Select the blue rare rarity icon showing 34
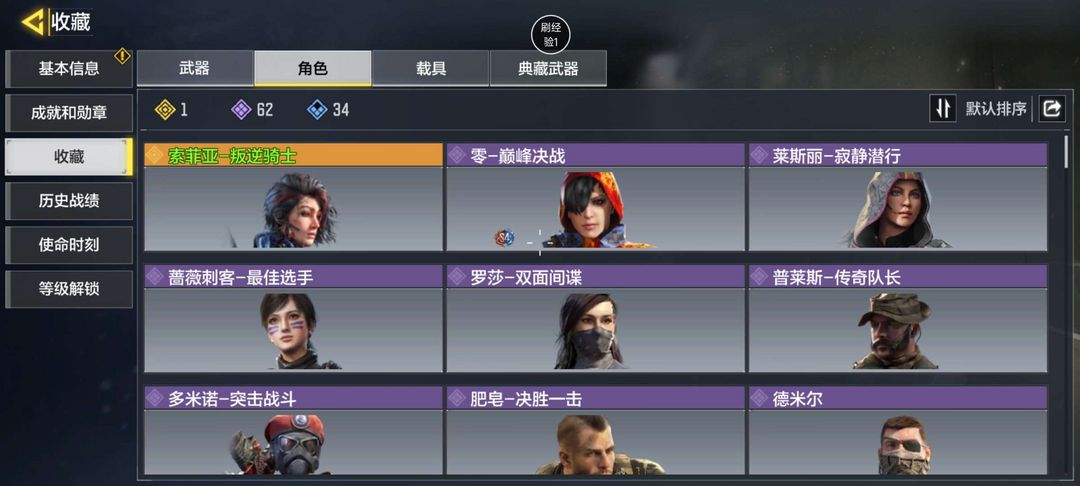The width and height of the screenshot is (1080, 486). pos(317,109)
